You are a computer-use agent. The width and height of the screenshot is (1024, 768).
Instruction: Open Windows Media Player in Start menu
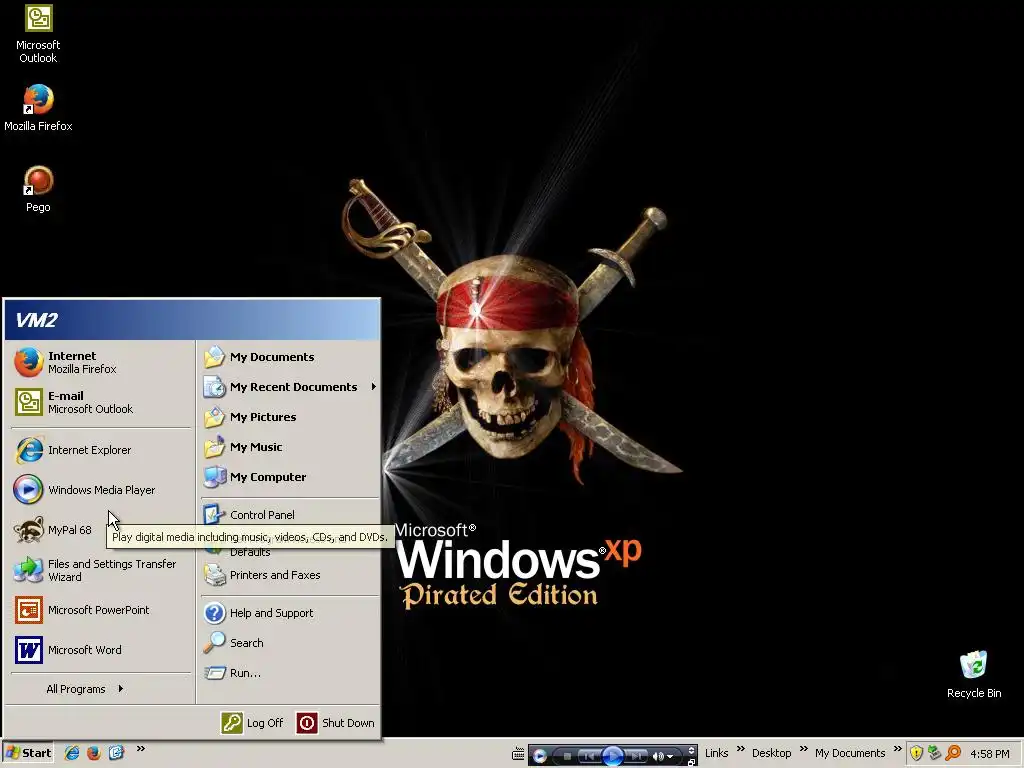[101, 490]
